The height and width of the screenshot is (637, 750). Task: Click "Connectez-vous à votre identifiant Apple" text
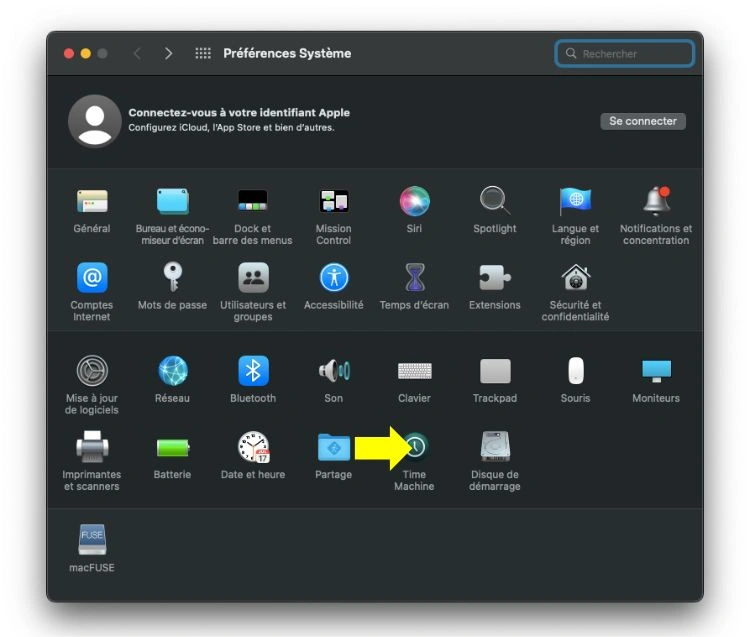point(239,112)
